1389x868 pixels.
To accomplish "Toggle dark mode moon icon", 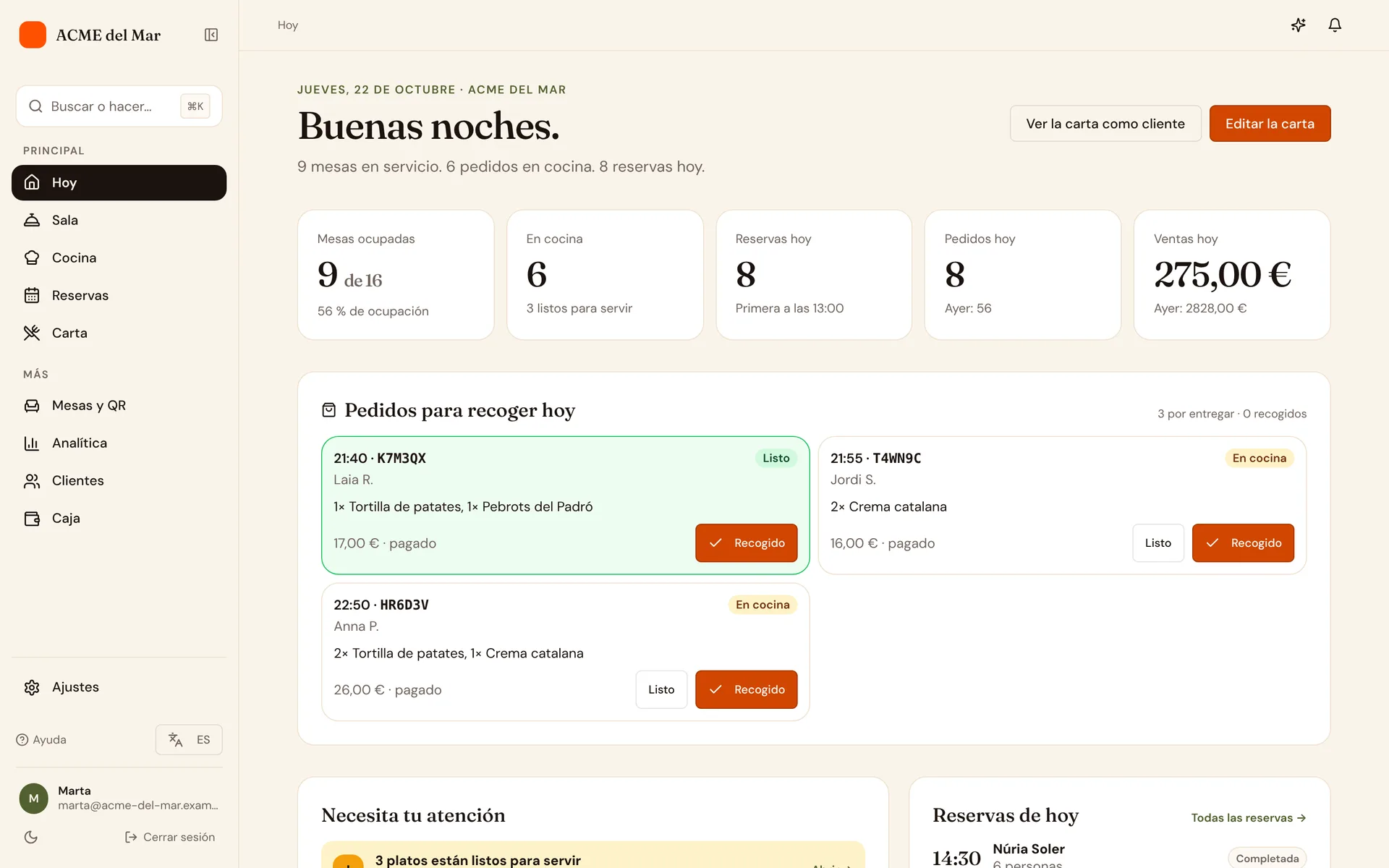I will coord(30,837).
